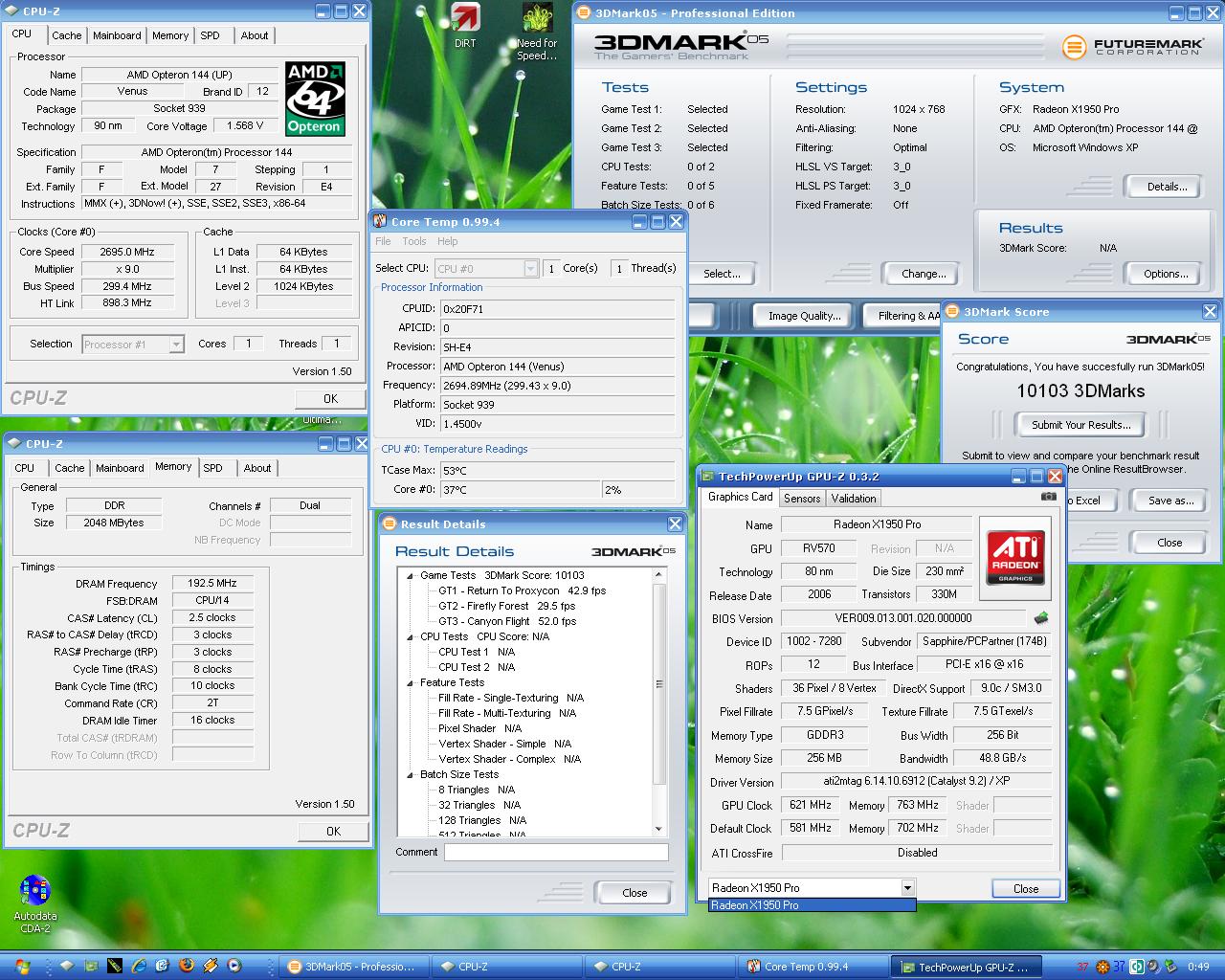Click Submit Your Results in 3DMark Score
Viewport: 1225px width, 980px height.
tap(1080, 425)
